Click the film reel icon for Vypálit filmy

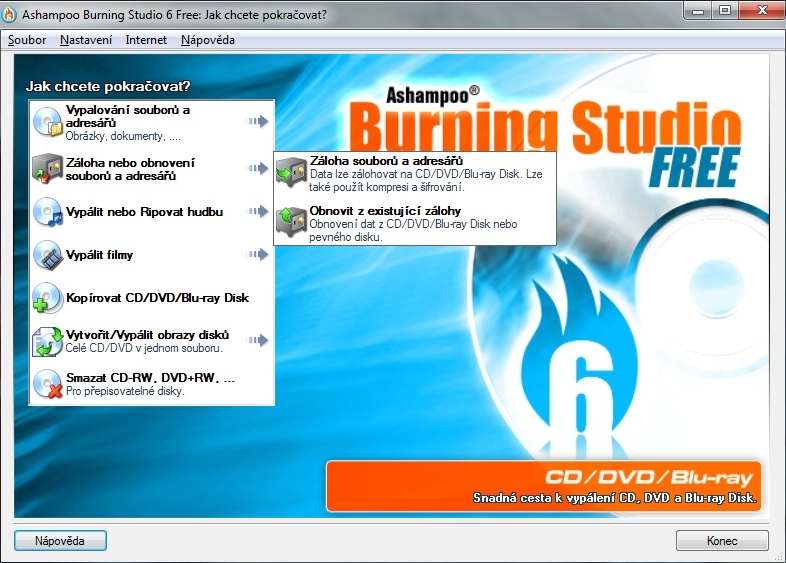tap(48, 255)
